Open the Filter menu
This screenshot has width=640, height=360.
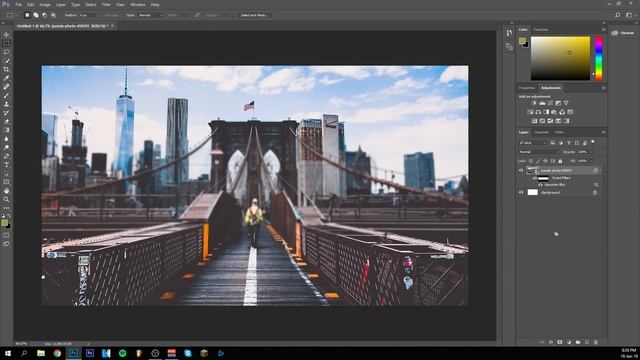point(106,4)
